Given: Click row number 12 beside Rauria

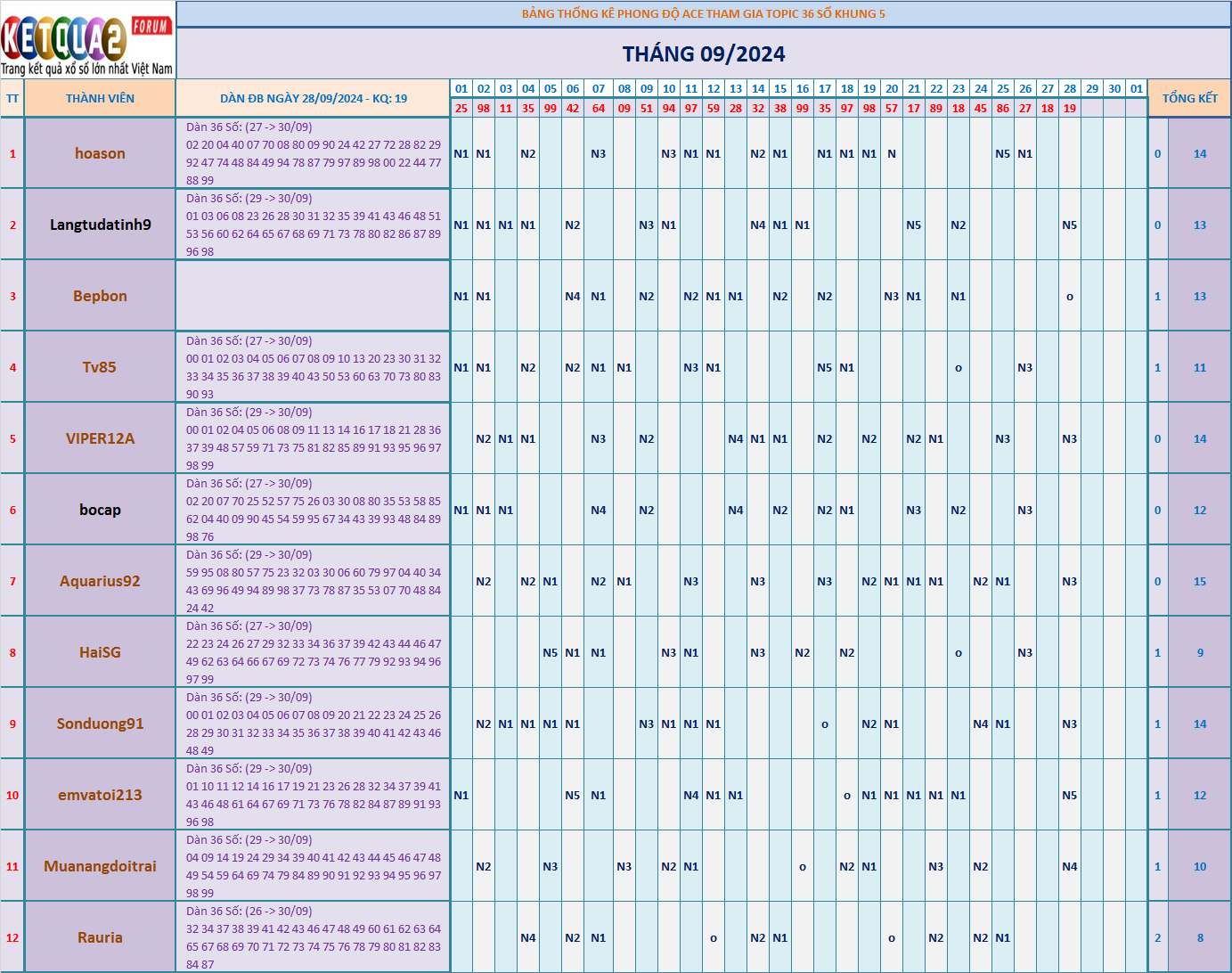Looking at the screenshot, I should 12,937.
